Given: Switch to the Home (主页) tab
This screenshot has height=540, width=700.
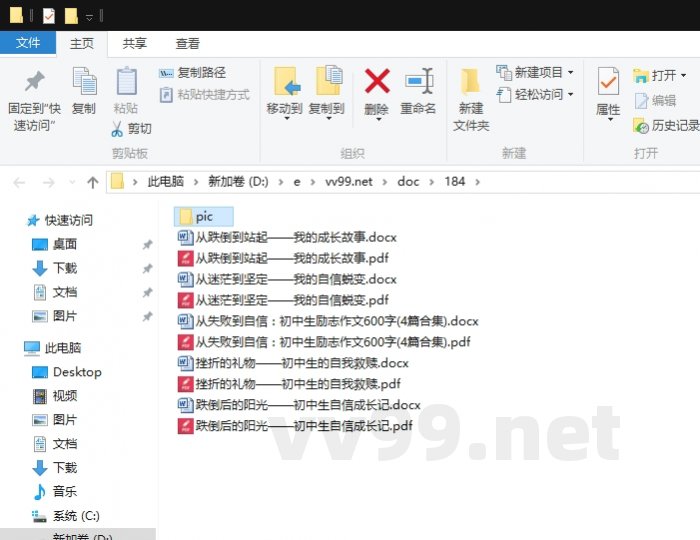Looking at the screenshot, I should point(82,44).
